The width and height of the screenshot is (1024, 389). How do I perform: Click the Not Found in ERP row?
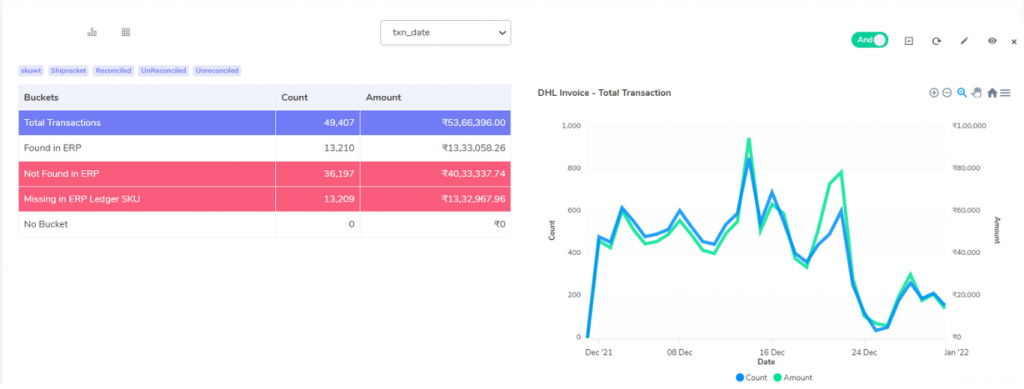[x=264, y=174]
